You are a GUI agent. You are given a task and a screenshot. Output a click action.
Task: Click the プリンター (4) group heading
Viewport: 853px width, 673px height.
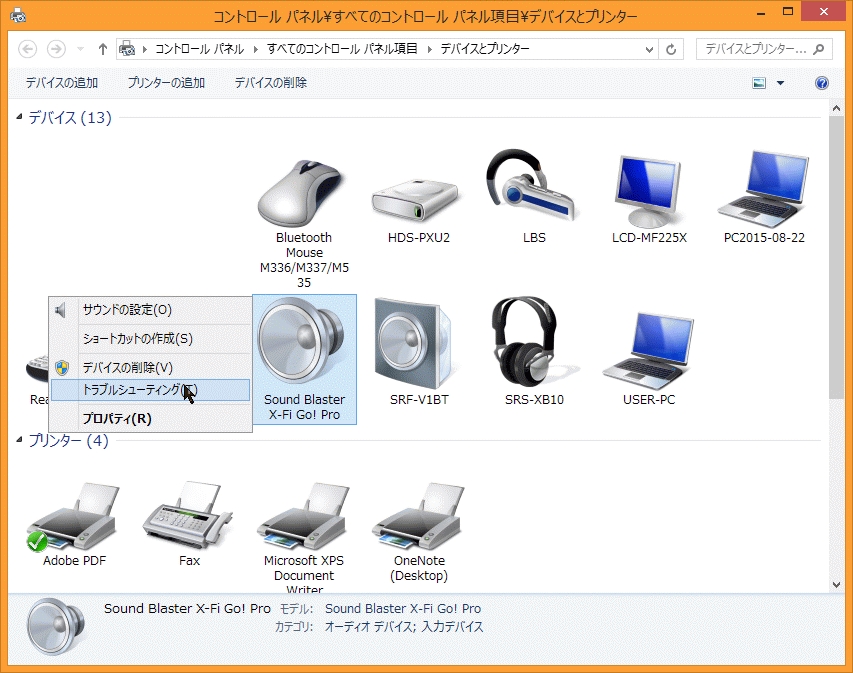[x=69, y=440]
